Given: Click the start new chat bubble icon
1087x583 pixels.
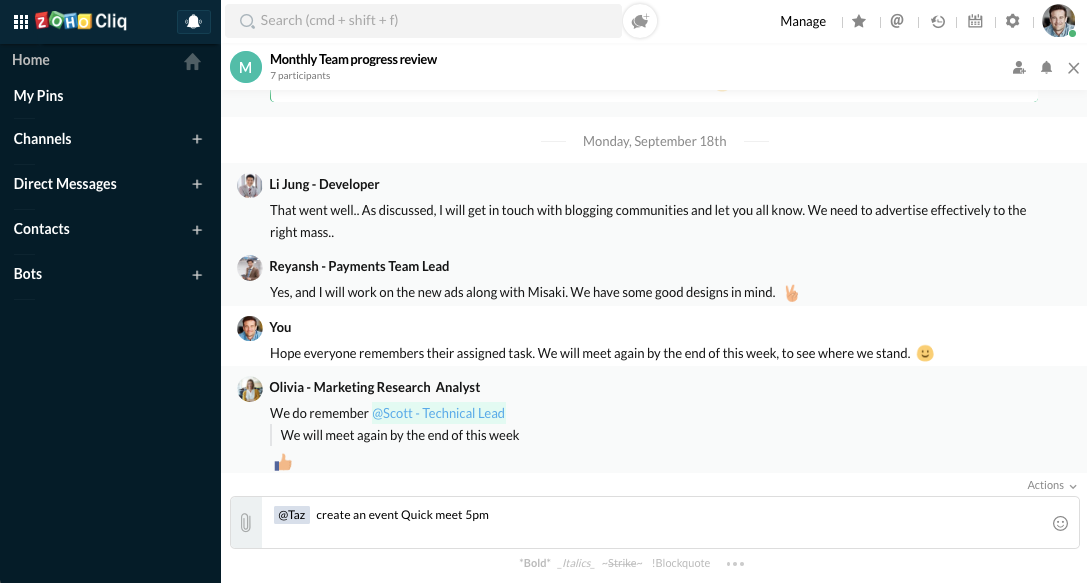Looking at the screenshot, I should pyautogui.click(x=640, y=21).
